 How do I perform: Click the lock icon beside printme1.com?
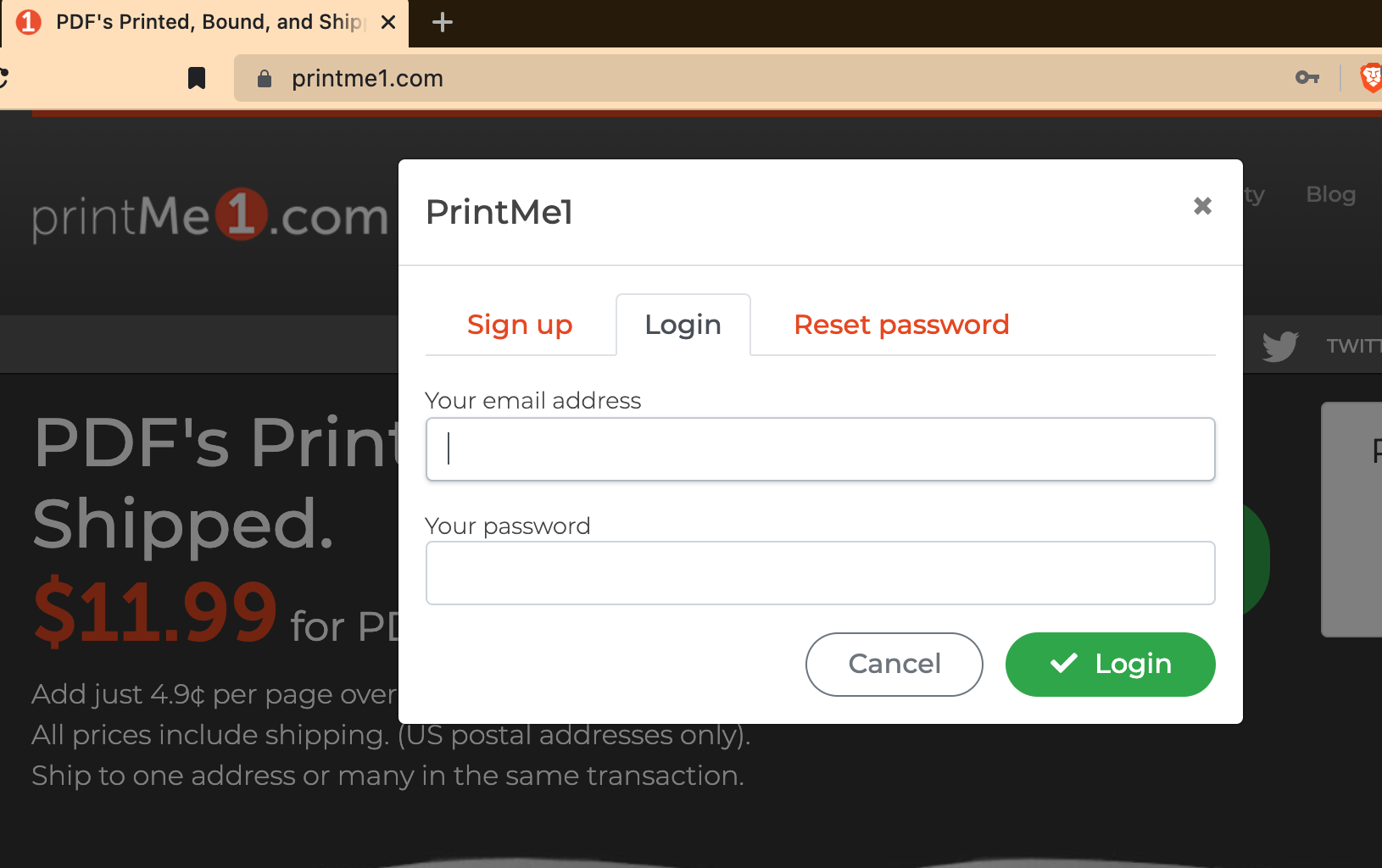[x=265, y=79]
